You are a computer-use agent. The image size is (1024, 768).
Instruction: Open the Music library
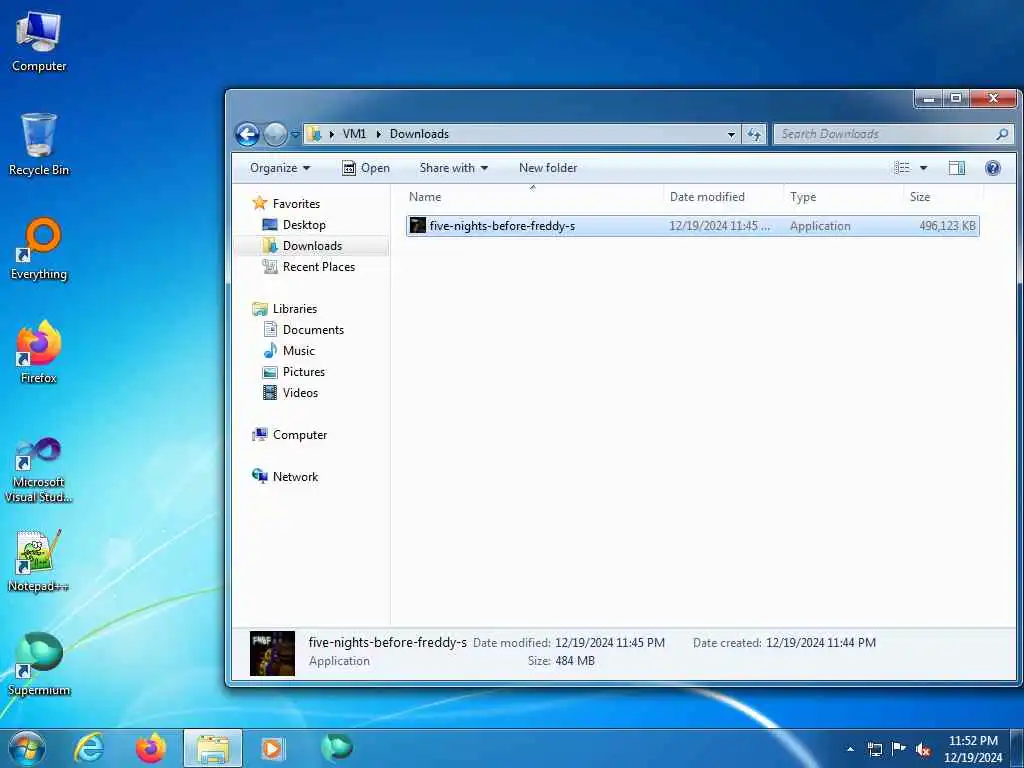pos(298,351)
